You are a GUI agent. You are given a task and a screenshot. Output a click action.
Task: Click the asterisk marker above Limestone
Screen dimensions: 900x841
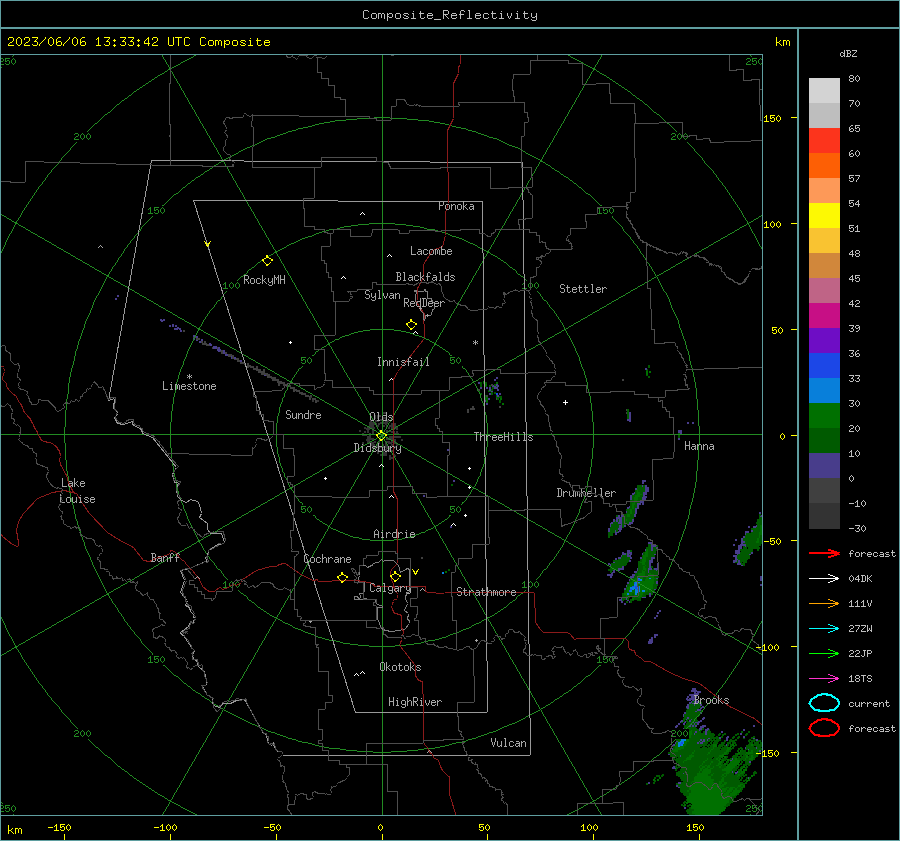pos(189,377)
